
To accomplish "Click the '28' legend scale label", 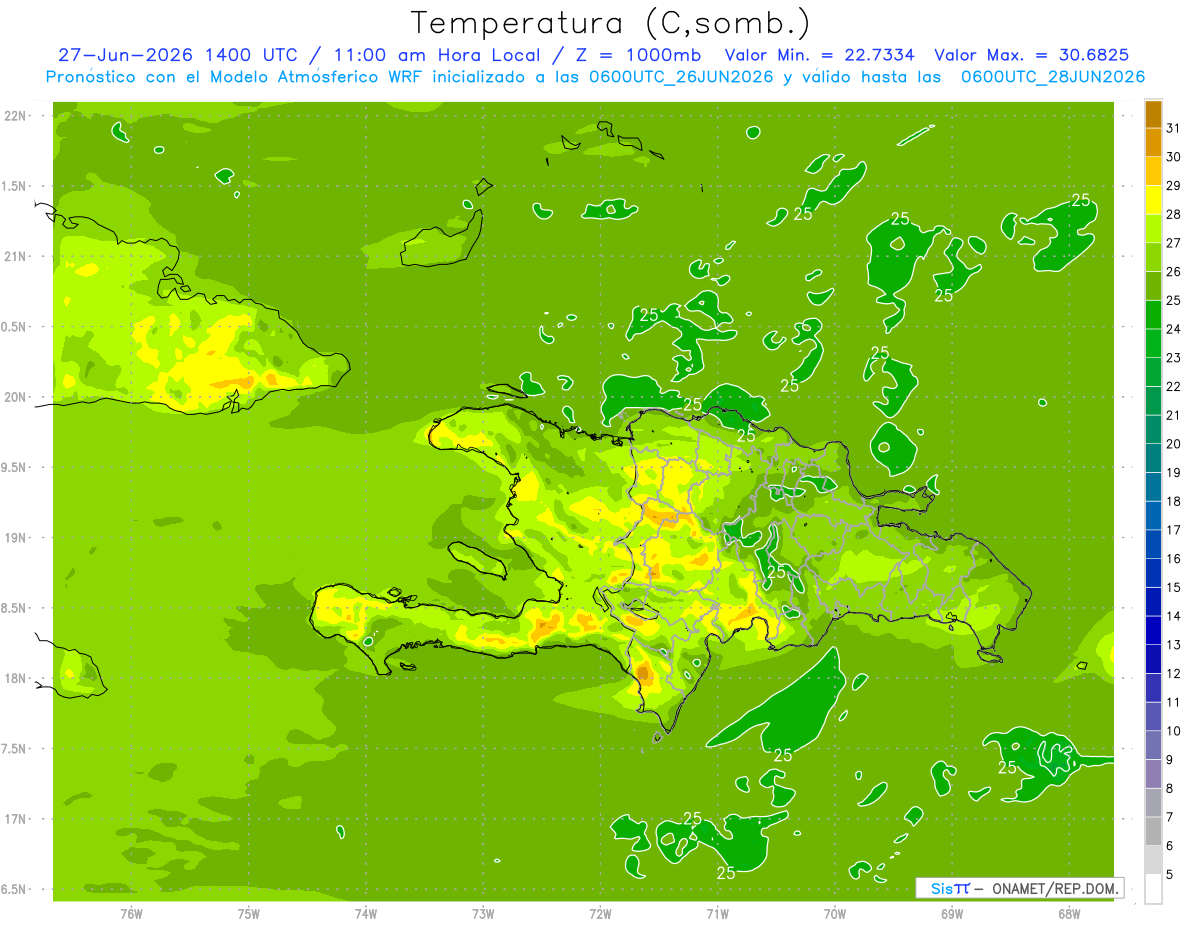I will click(1174, 215).
